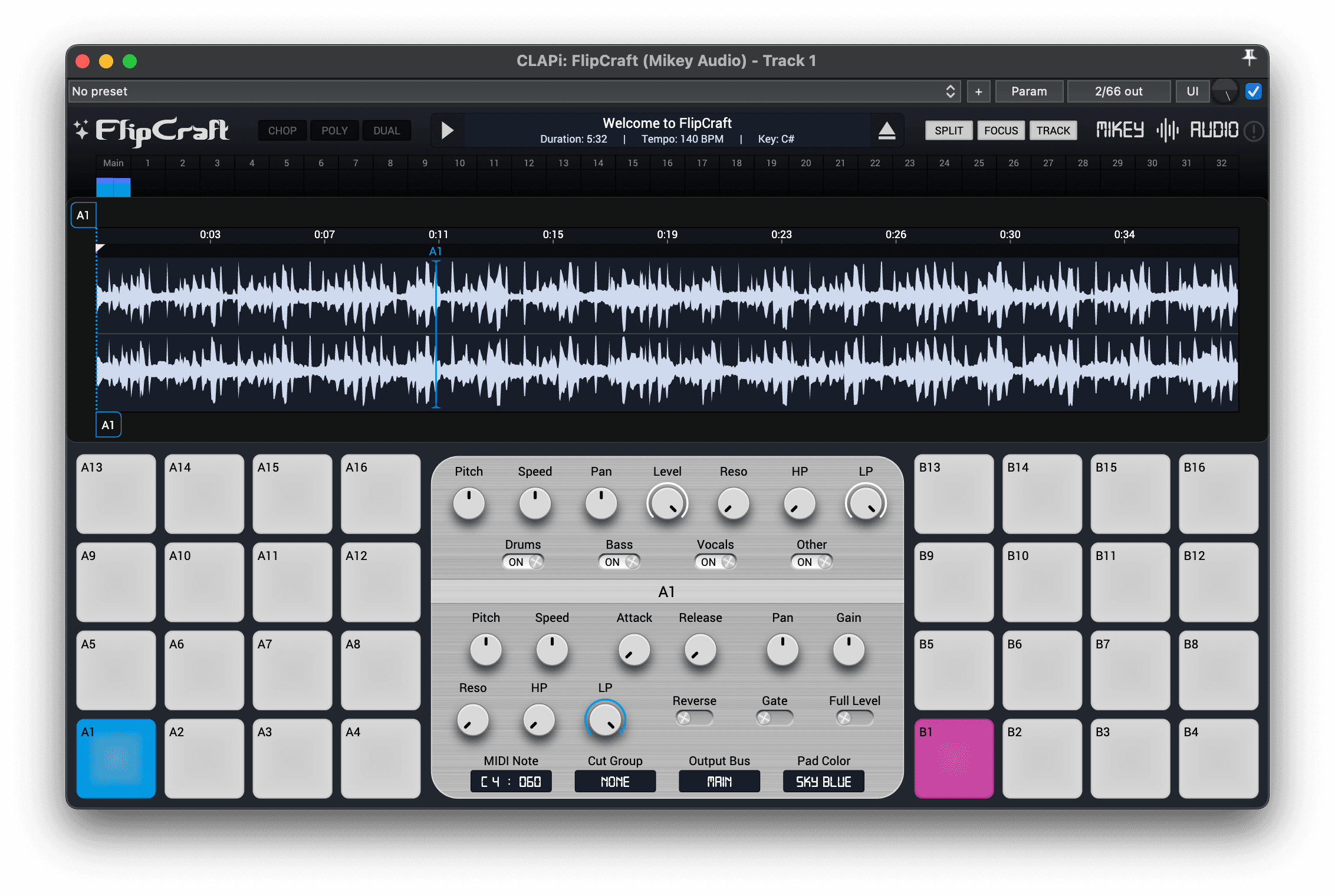This screenshot has height=896, width=1335.
Task: Click the info exclamation icon beside Mikey Audio
Action: (1253, 130)
